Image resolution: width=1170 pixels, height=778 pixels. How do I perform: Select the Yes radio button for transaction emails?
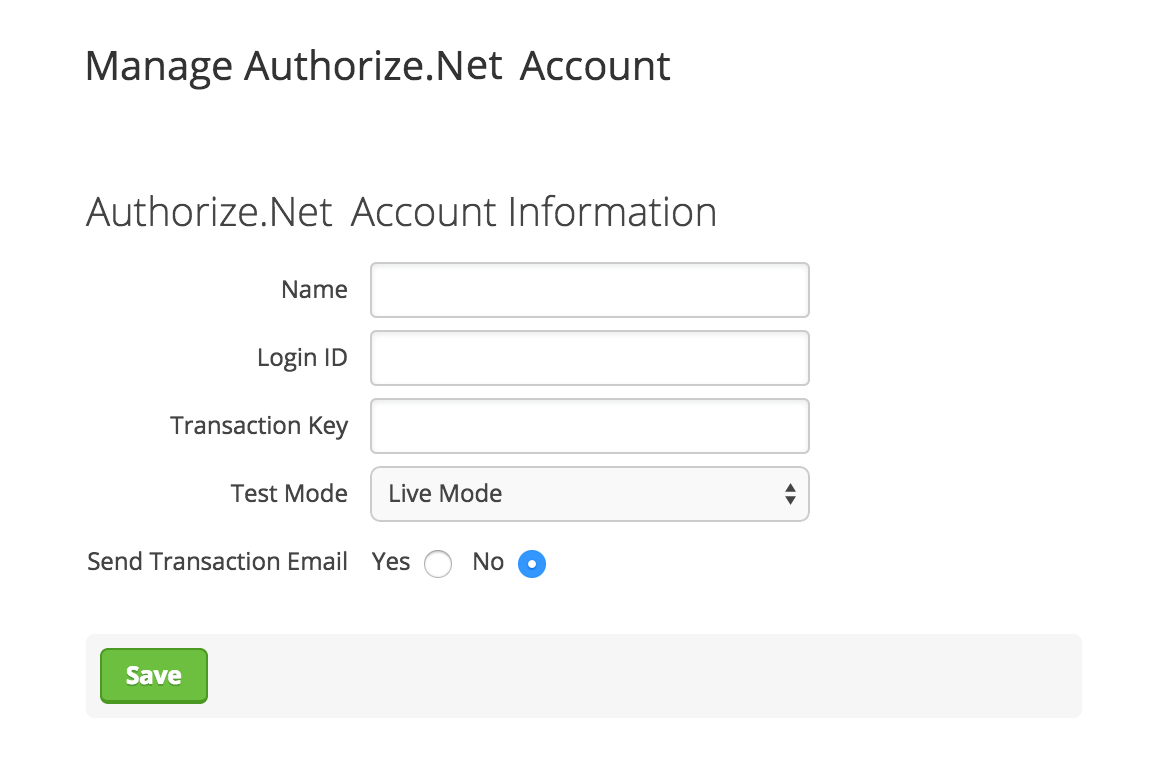pos(438,564)
